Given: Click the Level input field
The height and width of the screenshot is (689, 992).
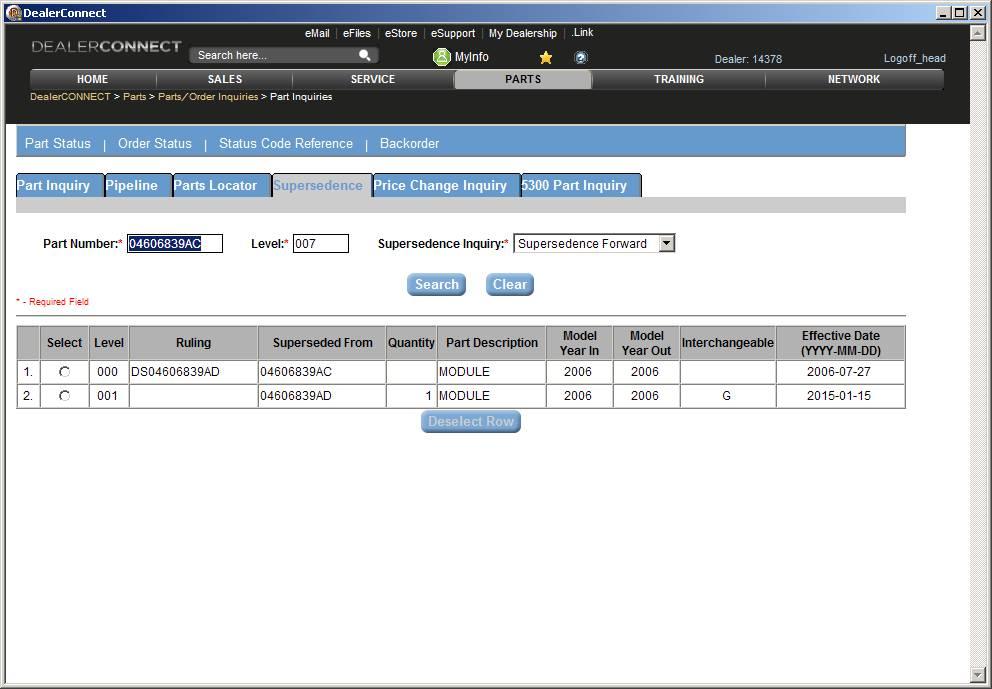Looking at the screenshot, I should pyautogui.click(x=321, y=244).
